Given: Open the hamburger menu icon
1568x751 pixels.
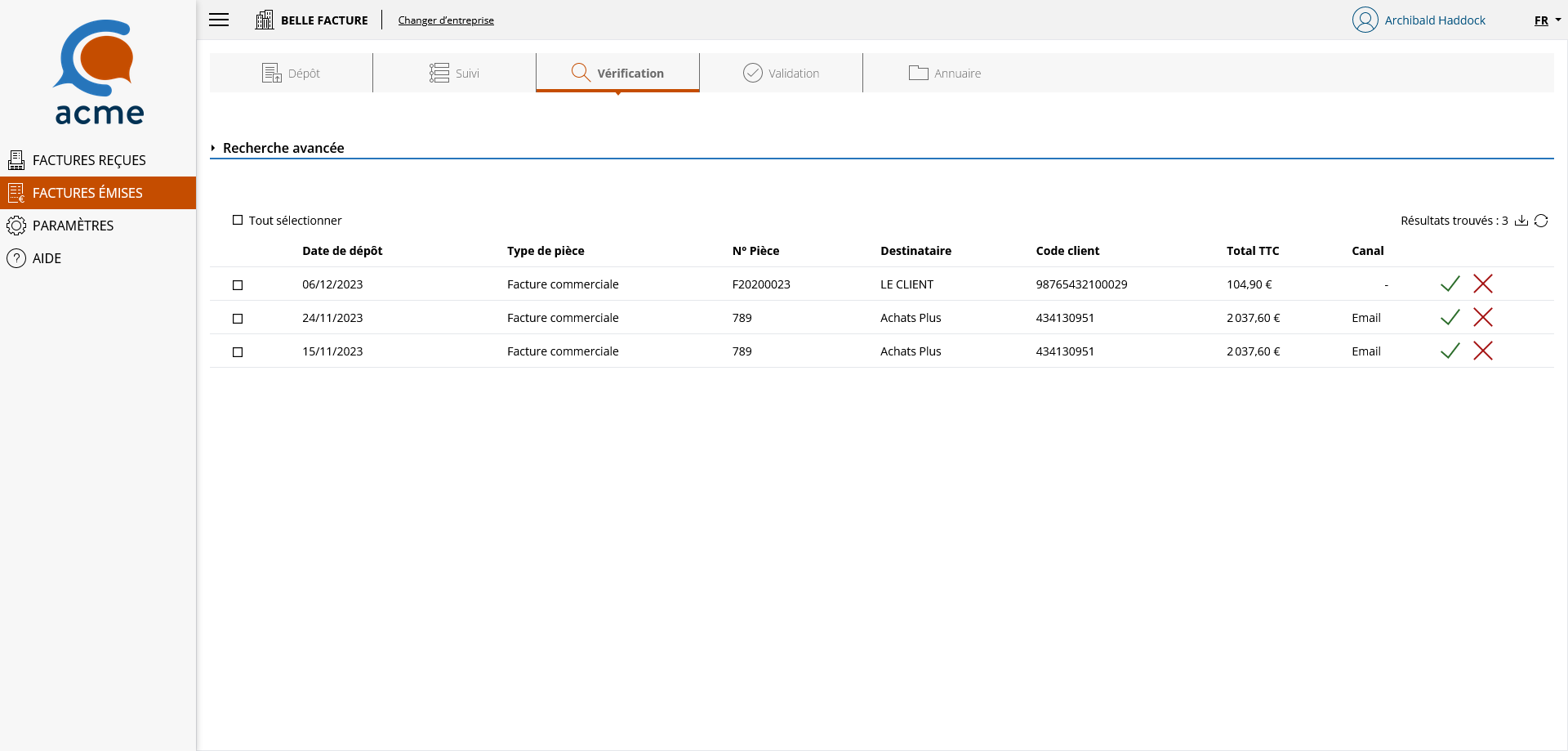Looking at the screenshot, I should pyautogui.click(x=219, y=20).
